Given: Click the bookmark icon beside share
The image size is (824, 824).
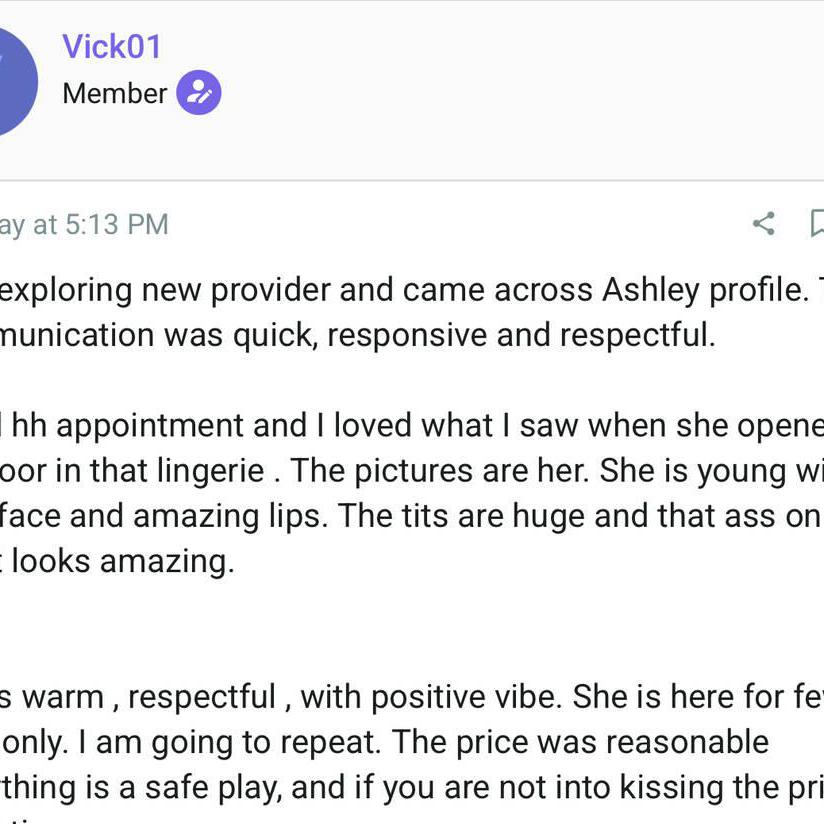Looking at the screenshot, I should (x=817, y=223).
